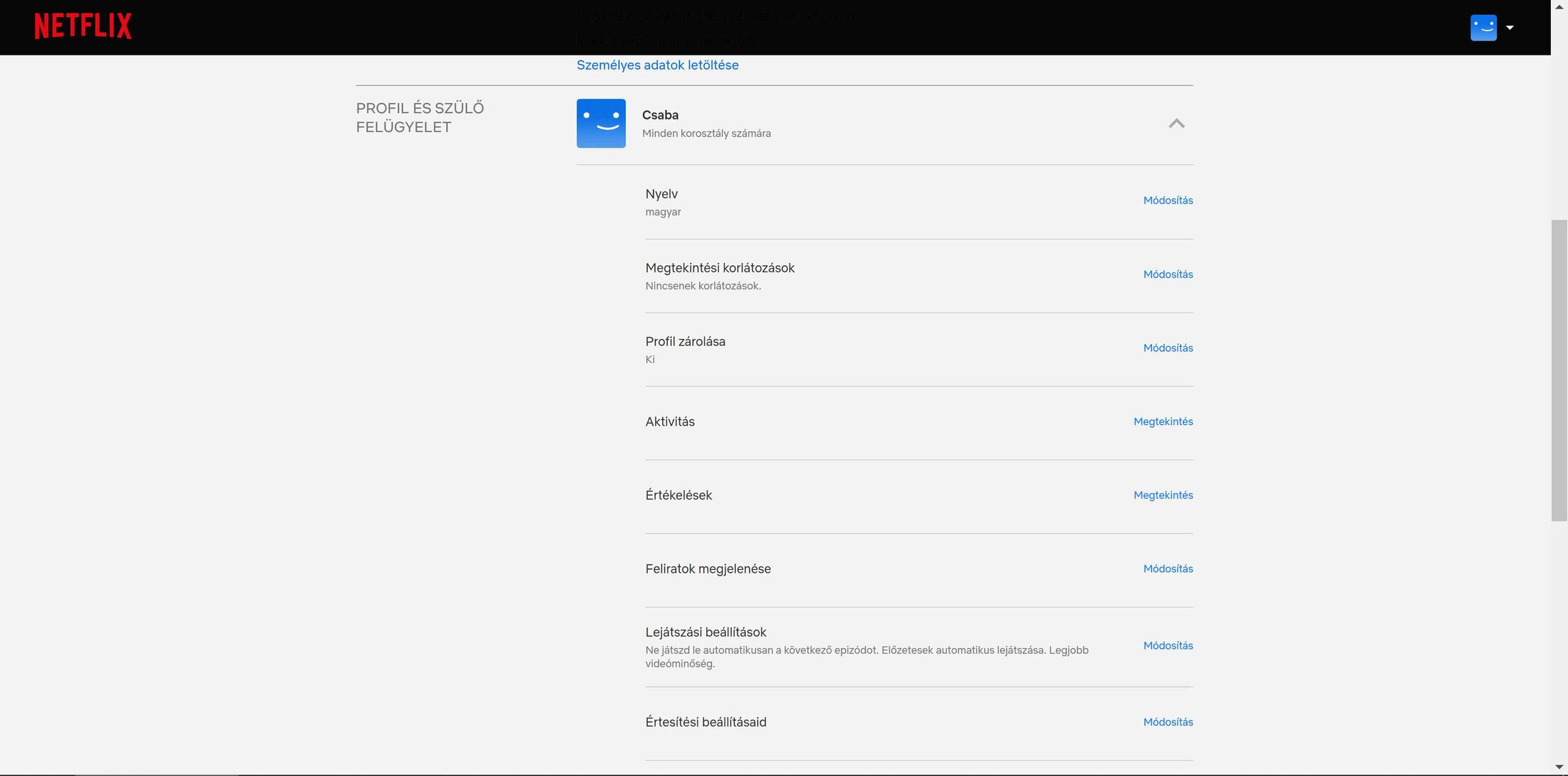Click the Csaba profile name
The image size is (1568, 776).
pyautogui.click(x=660, y=115)
